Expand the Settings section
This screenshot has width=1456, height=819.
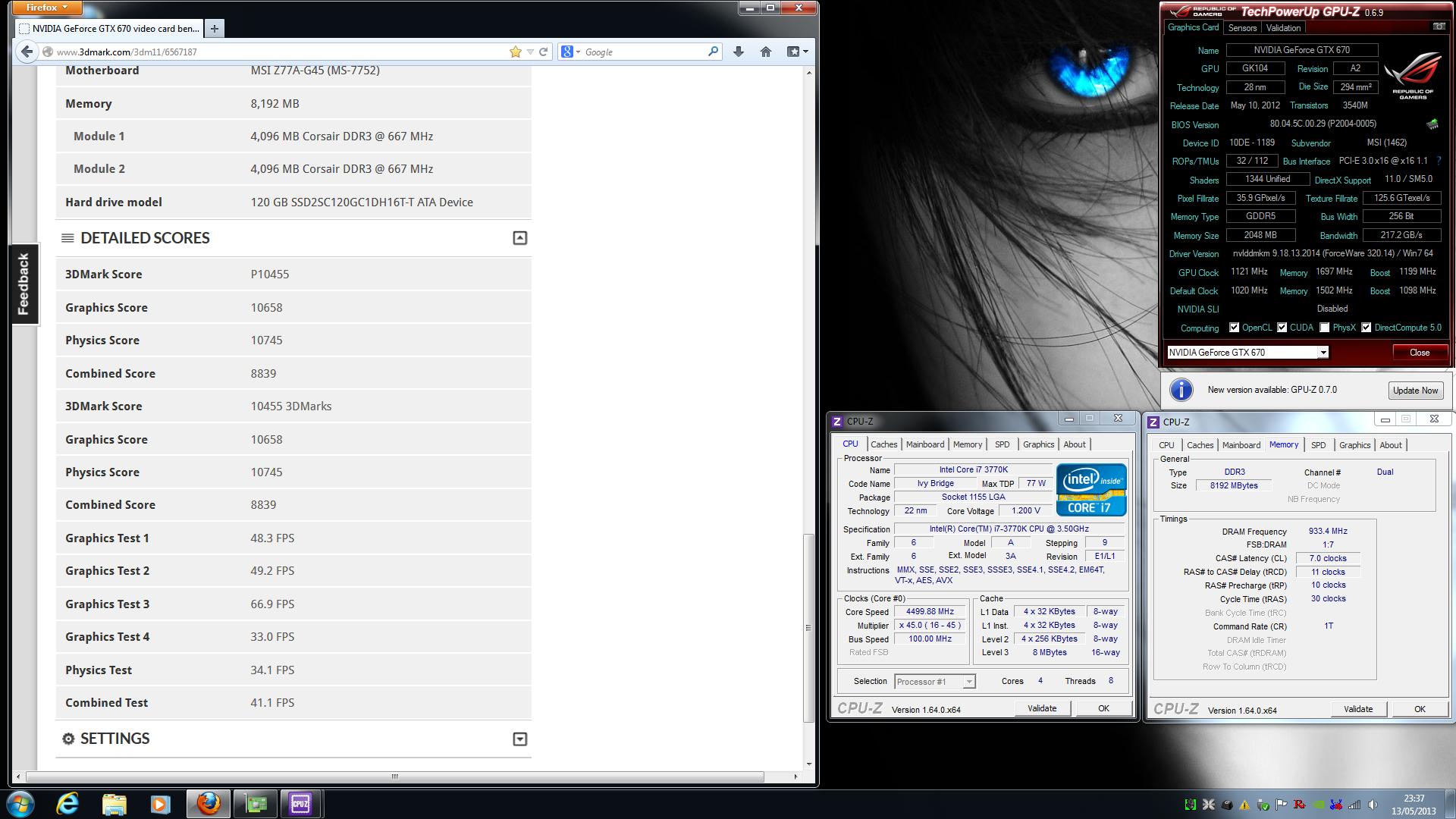point(519,739)
